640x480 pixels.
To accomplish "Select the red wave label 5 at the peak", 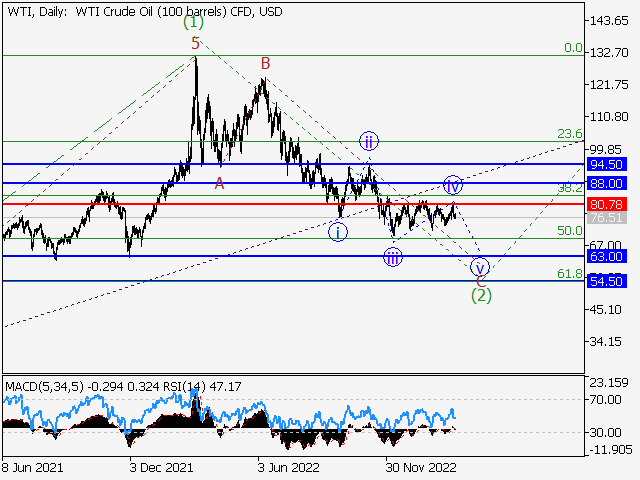I will click(x=196, y=43).
